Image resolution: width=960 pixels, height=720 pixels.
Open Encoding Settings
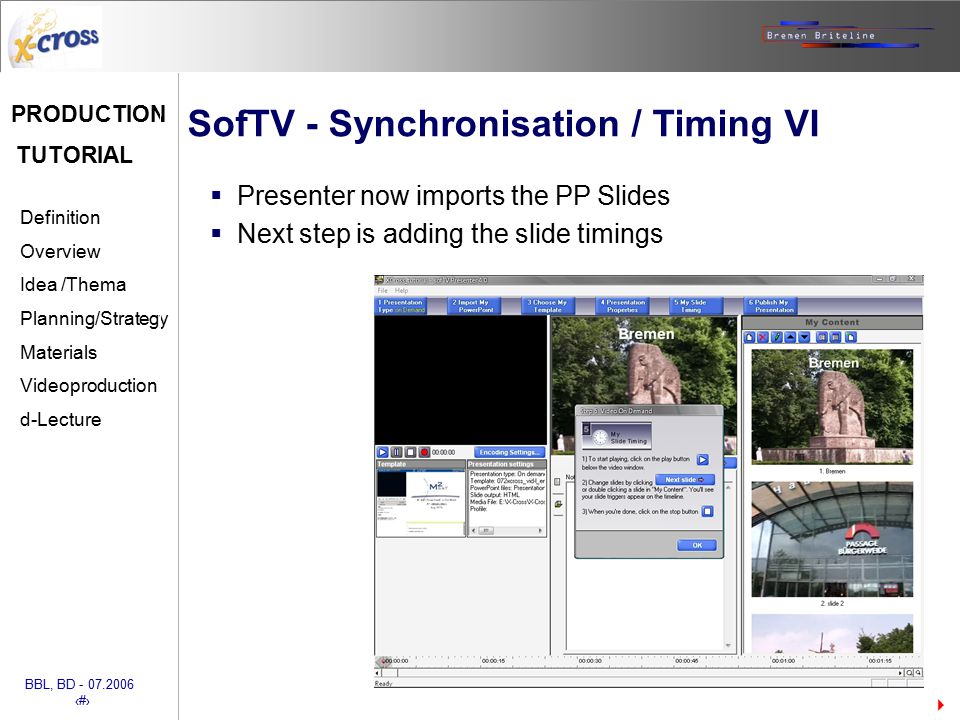509,452
